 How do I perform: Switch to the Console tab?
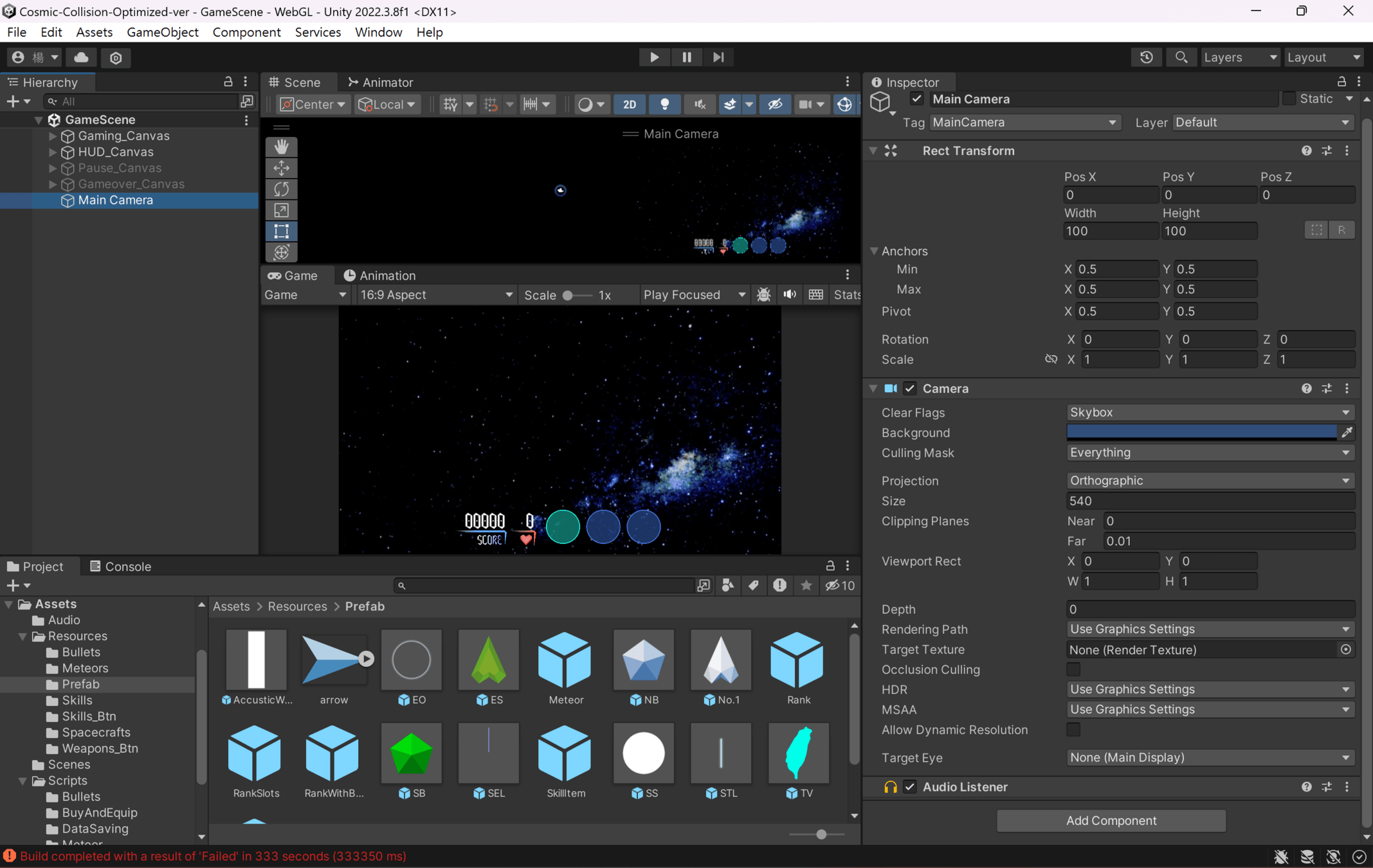(120, 566)
